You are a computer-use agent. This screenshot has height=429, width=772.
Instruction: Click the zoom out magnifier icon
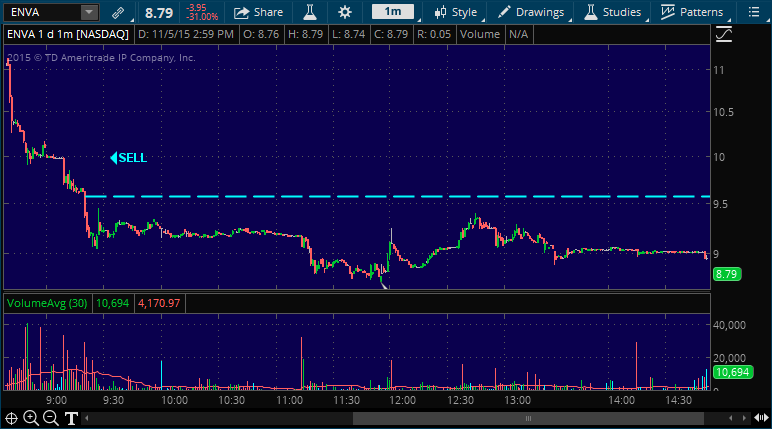[x=51, y=418]
